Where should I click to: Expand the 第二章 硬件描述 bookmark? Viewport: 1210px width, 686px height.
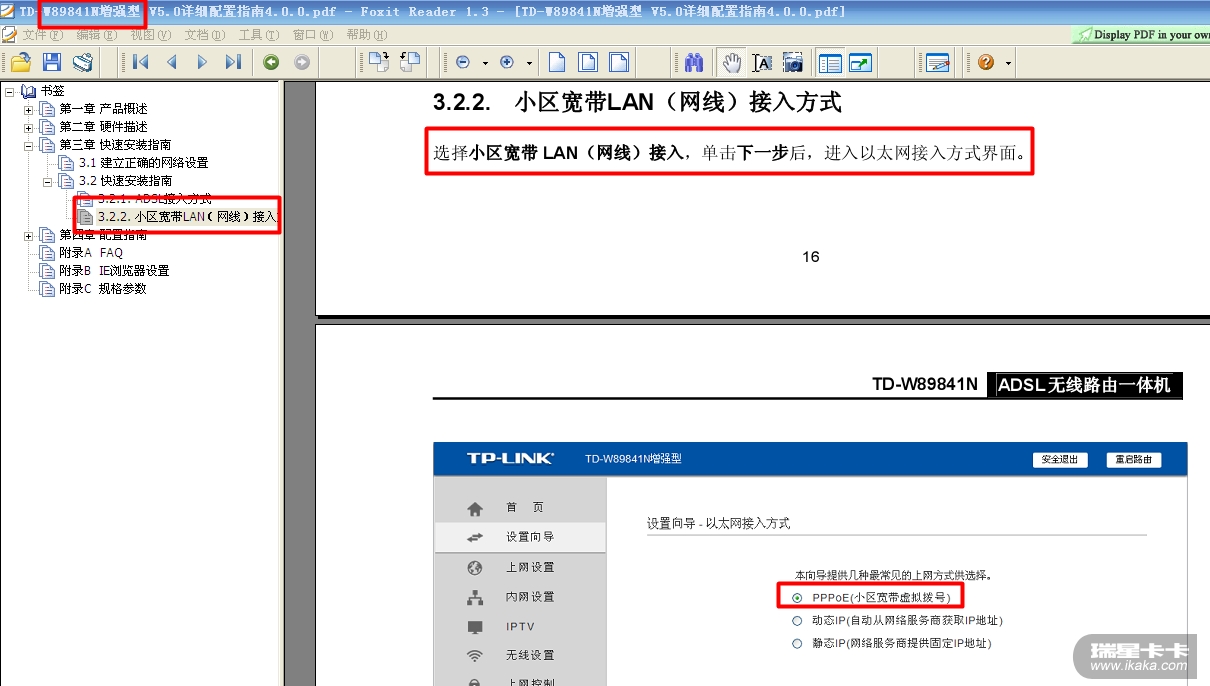pos(29,127)
